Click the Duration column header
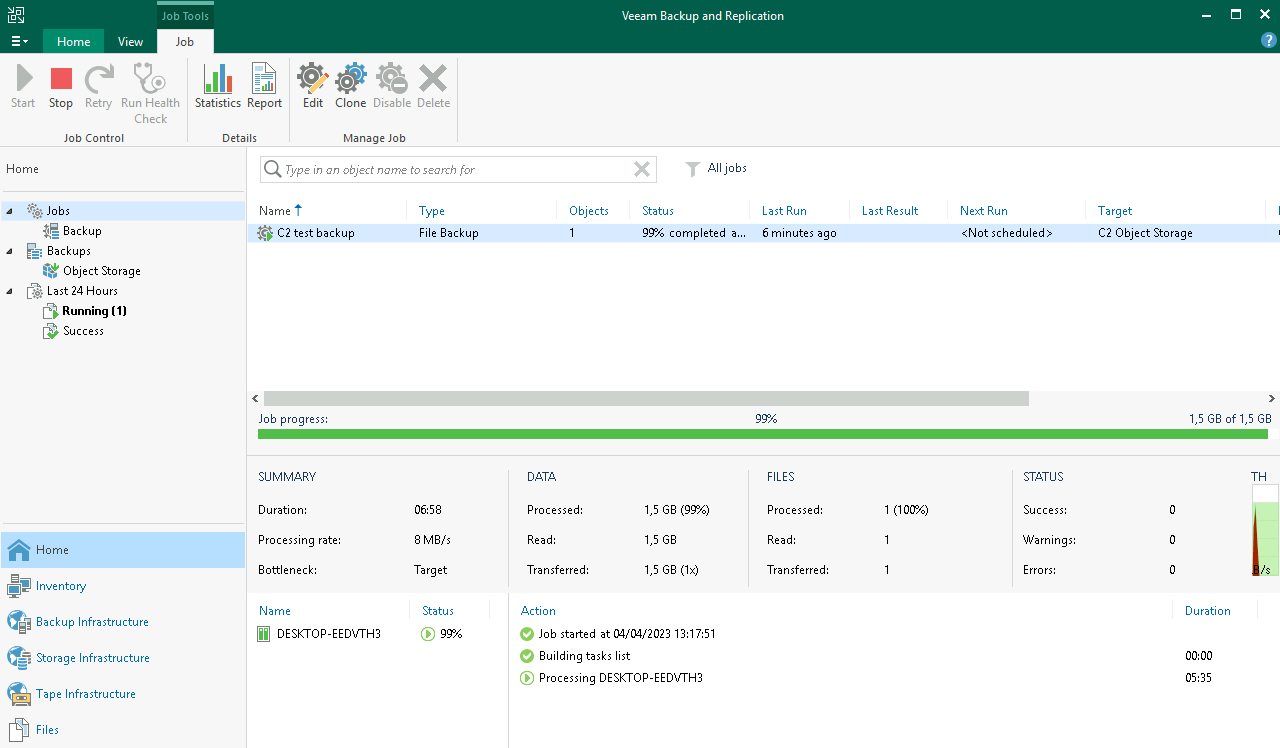Image resolution: width=1280 pixels, height=748 pixels. (x=1207, y=611)
